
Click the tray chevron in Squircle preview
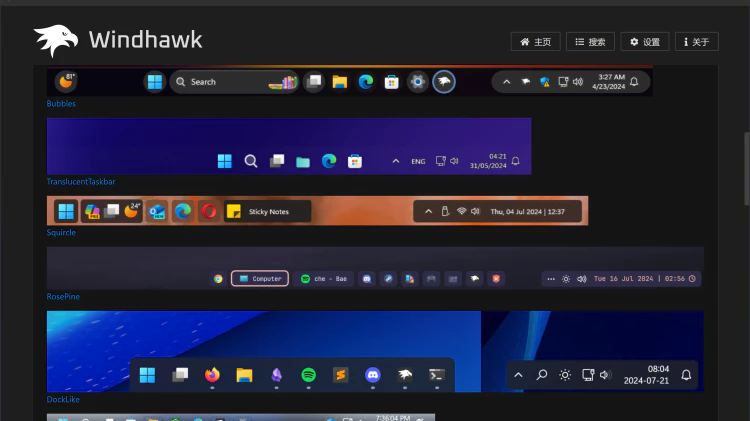coord(429,211)
